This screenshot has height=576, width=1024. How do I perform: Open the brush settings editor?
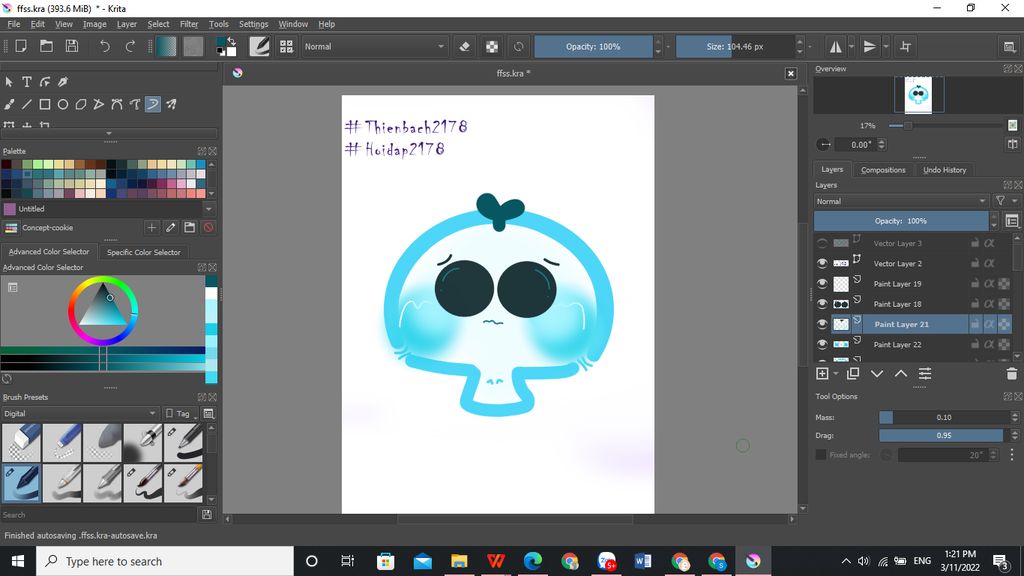pos(259,46)
